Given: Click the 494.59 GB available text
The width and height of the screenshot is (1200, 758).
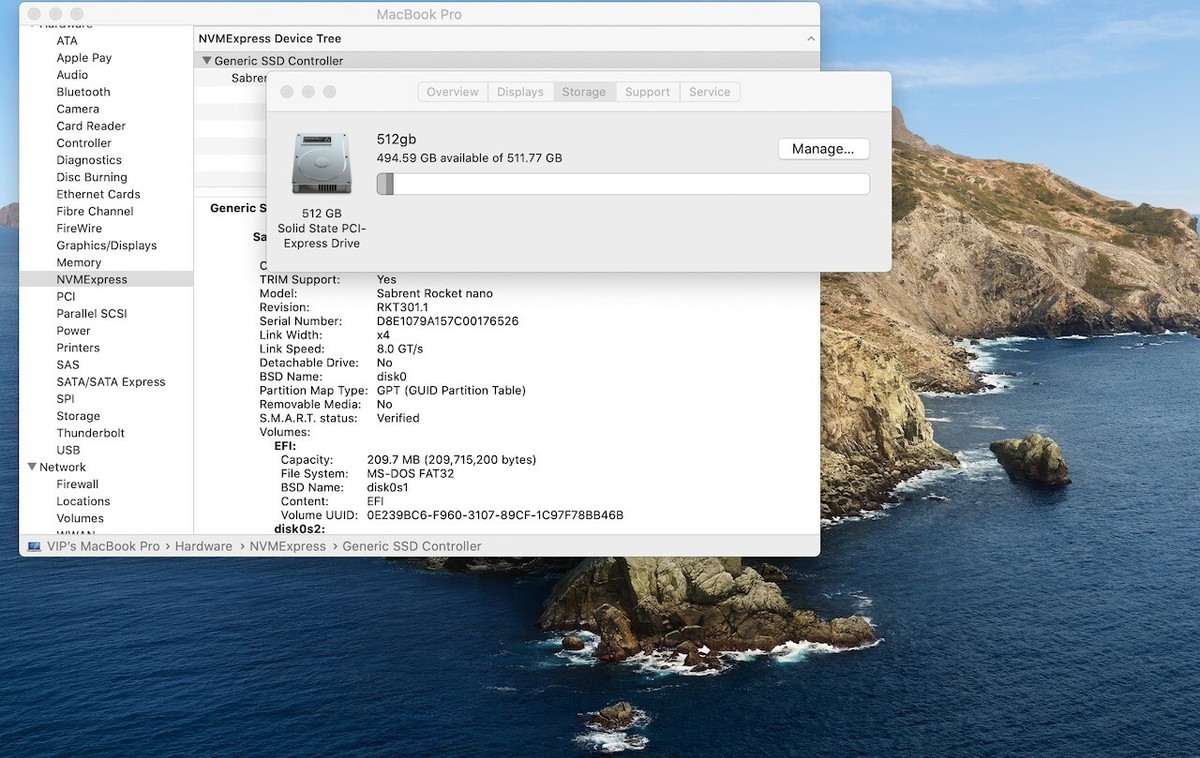Looking at the screenshot, I should click(x=469, y=158).
